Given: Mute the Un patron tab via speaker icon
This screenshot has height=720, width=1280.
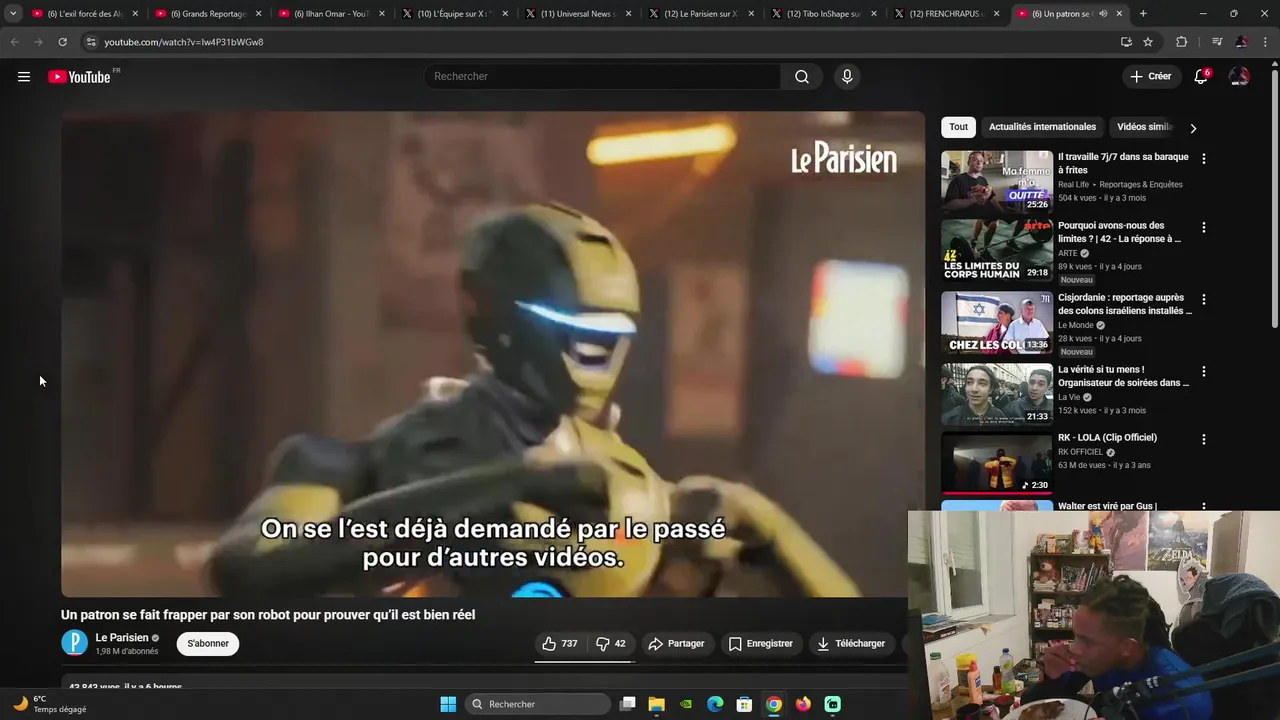Looking at the screenshot, I should point(1103,14).
